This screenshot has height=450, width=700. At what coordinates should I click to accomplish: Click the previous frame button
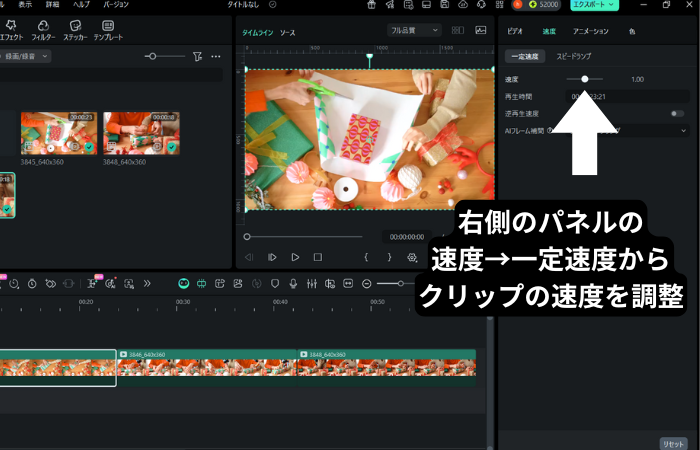[x=249, y=257]
